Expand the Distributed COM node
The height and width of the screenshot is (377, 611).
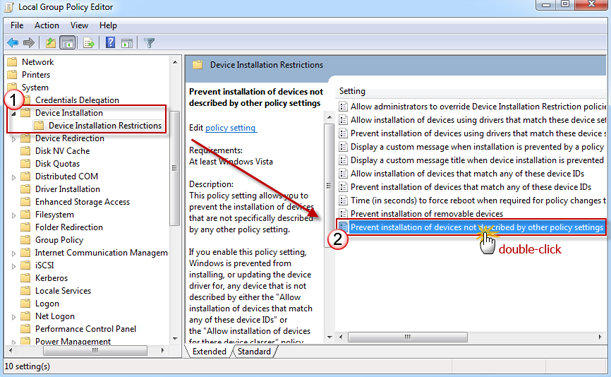coord(14,177)
